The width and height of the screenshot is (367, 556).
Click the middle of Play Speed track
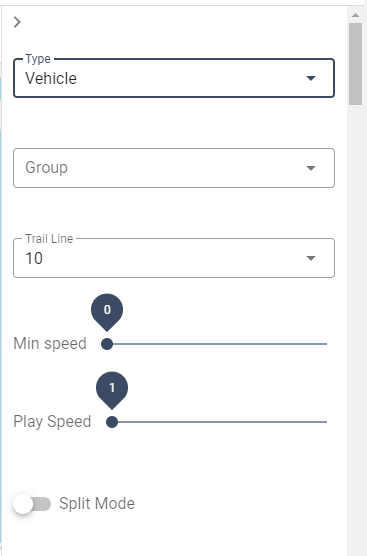click(x=219, y=422)
